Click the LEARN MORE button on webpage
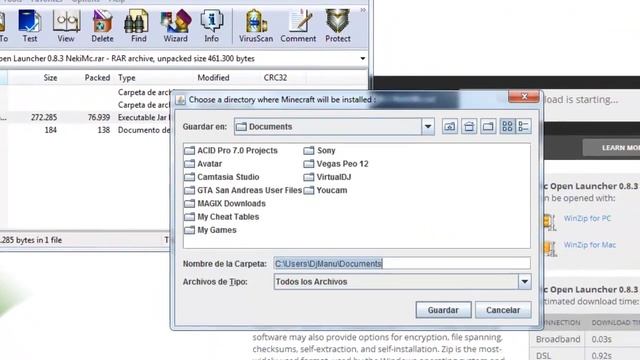 click(x=612, y=148)
